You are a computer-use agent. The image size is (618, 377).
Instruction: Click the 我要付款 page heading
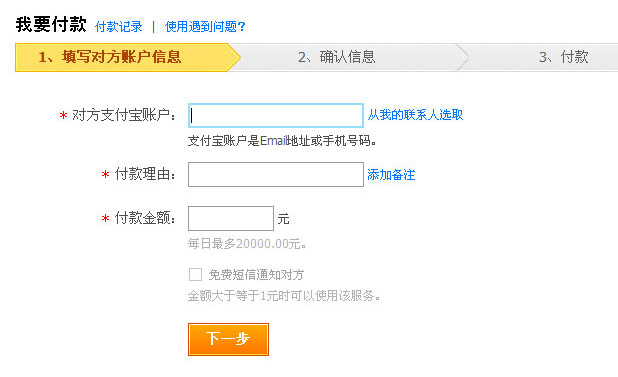[51, 24]
